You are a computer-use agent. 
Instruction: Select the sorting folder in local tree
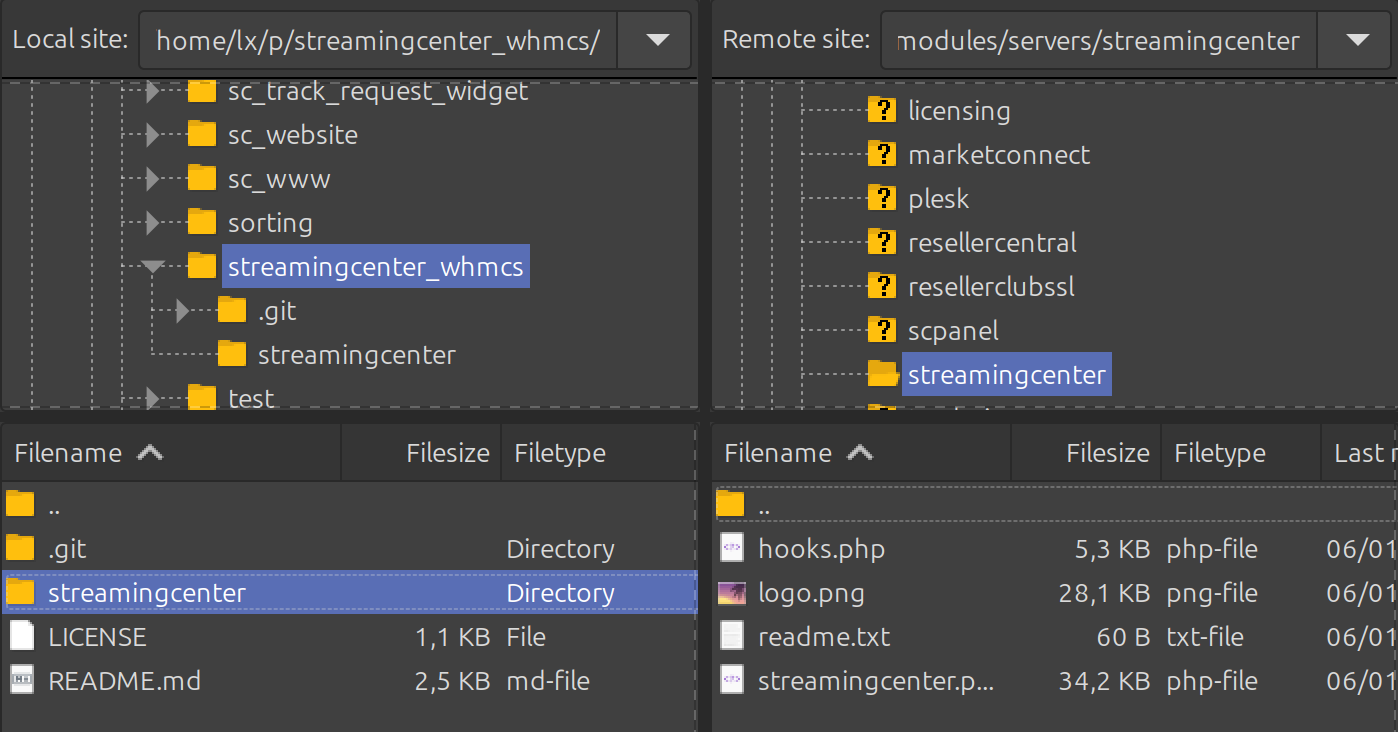(x=270, y=223)
